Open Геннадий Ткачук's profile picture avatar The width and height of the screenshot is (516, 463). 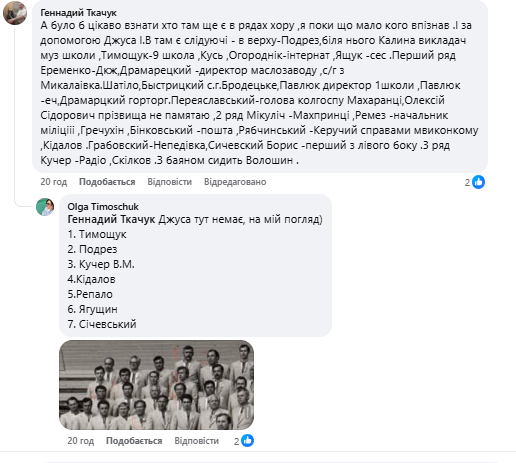click(x=15, y=13)
